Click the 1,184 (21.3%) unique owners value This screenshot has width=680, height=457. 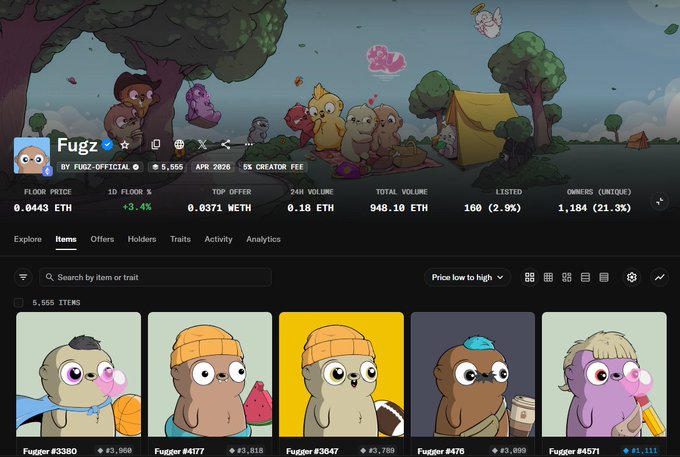point(595,208)
